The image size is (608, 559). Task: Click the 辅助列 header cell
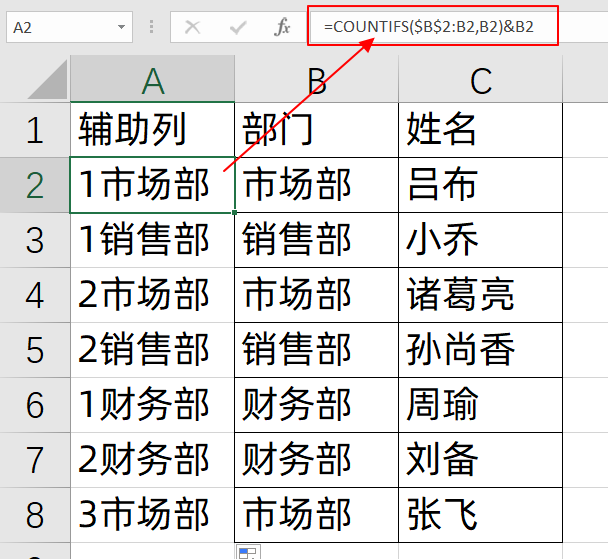pyautogui.click(x=152, y=130)
